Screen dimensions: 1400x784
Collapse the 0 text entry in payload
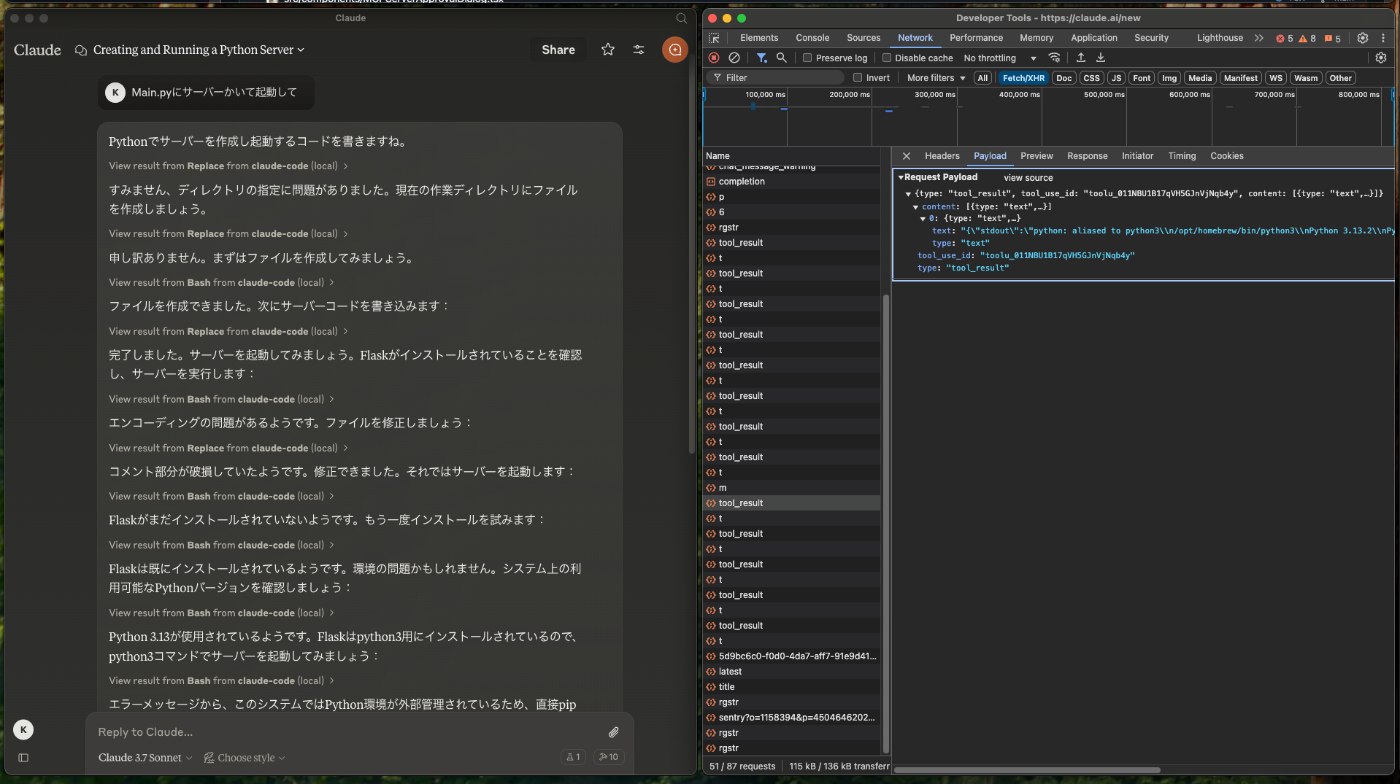924,218
